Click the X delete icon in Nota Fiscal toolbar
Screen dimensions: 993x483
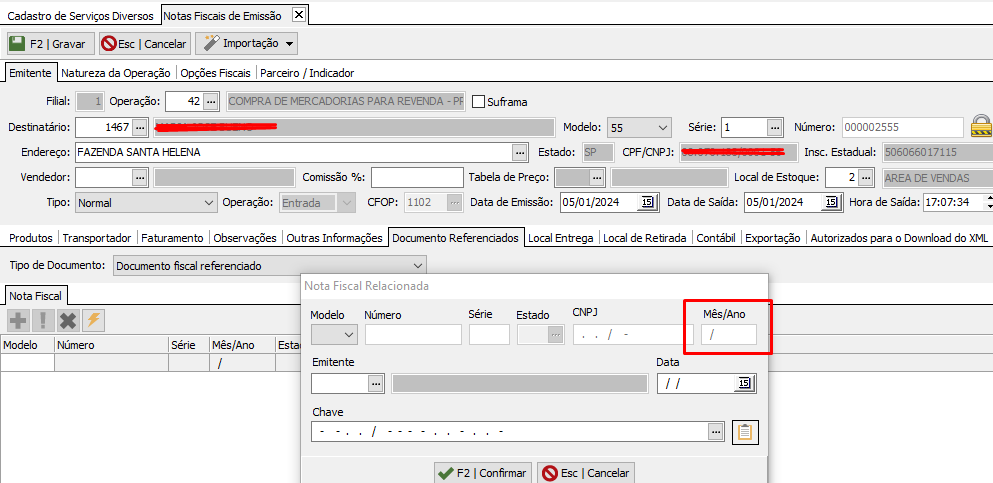click(x=68, y=320)
